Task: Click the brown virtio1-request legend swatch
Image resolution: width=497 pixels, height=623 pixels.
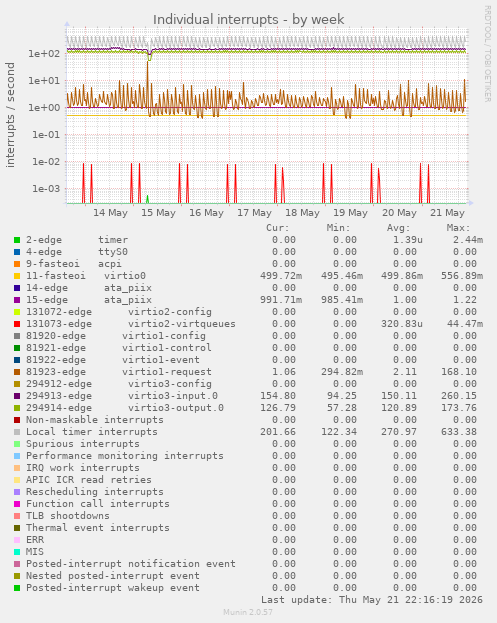Action: coord(17,372)
